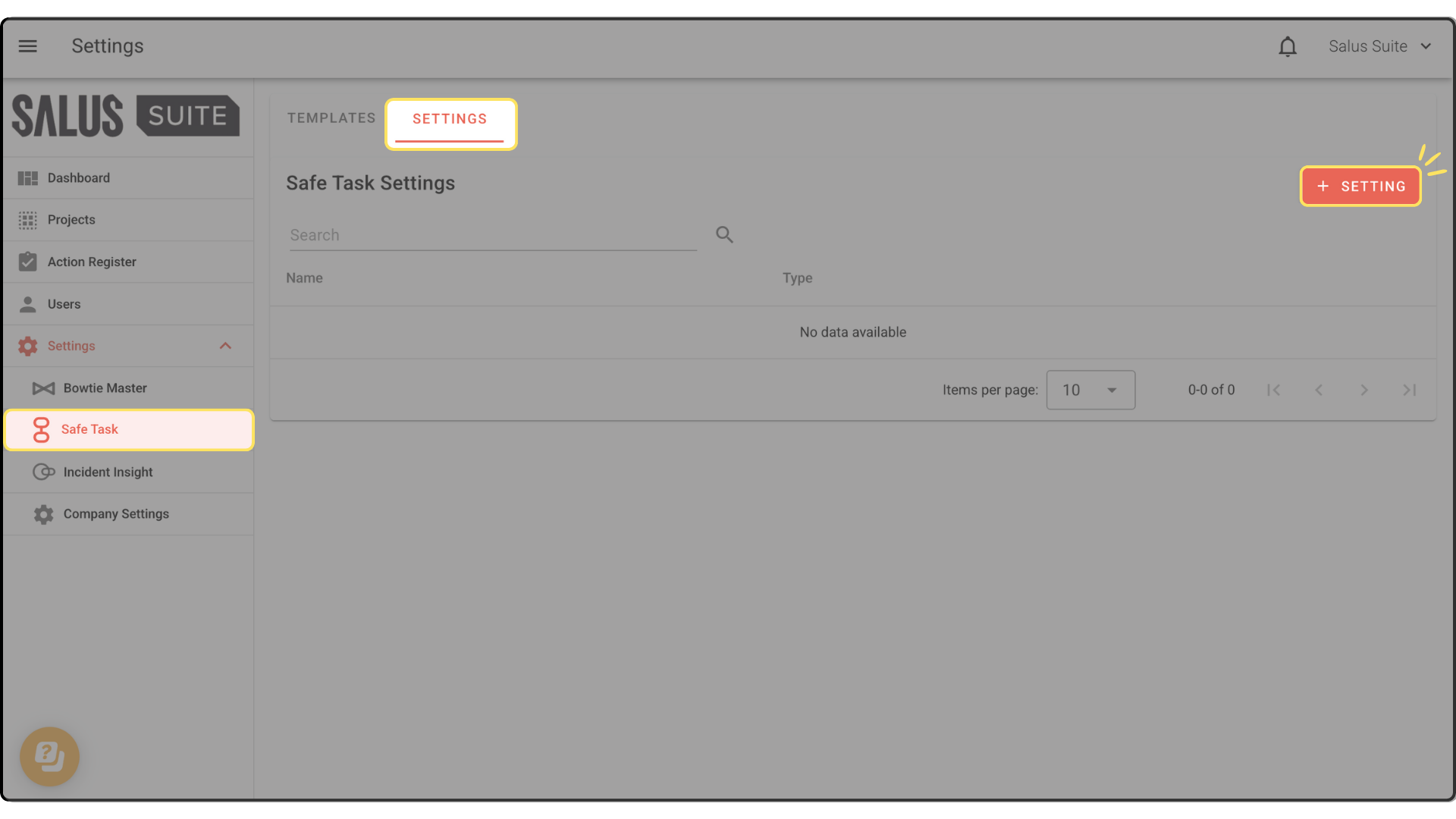
Task: Select the Settings tab
Action: [x=450, y=119]
